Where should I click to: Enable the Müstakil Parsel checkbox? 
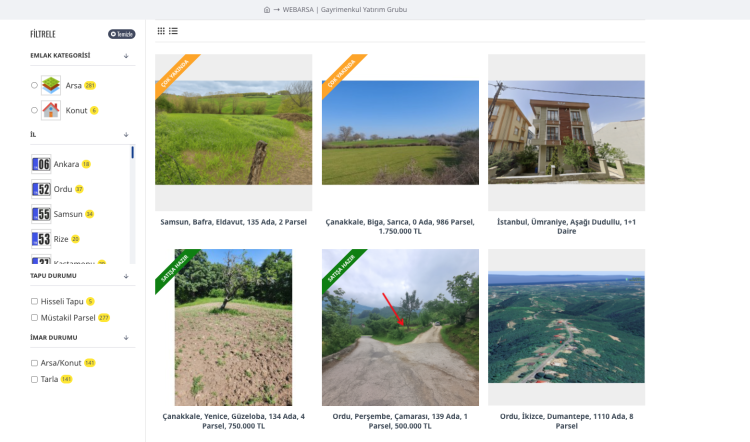point(34,317)
